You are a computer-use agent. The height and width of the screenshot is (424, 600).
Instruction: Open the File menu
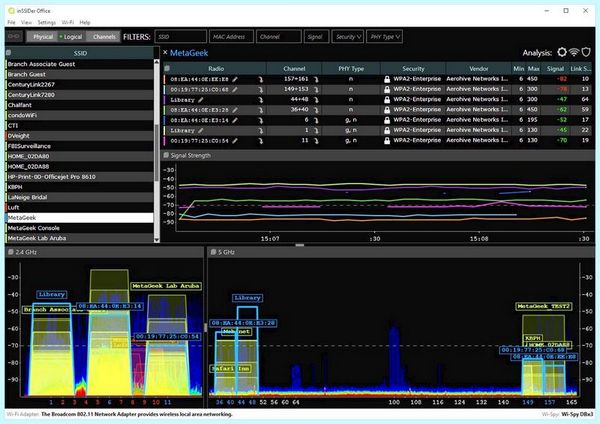tap(11, 22)
